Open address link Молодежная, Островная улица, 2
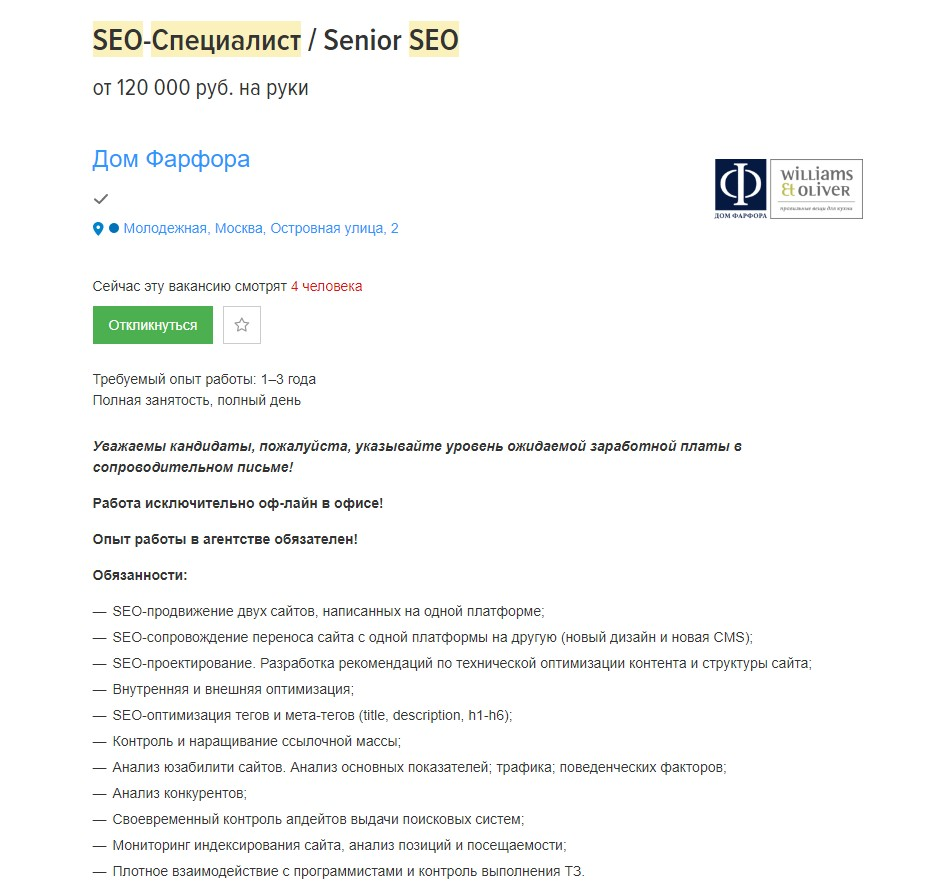 click(x=261, y=228)
